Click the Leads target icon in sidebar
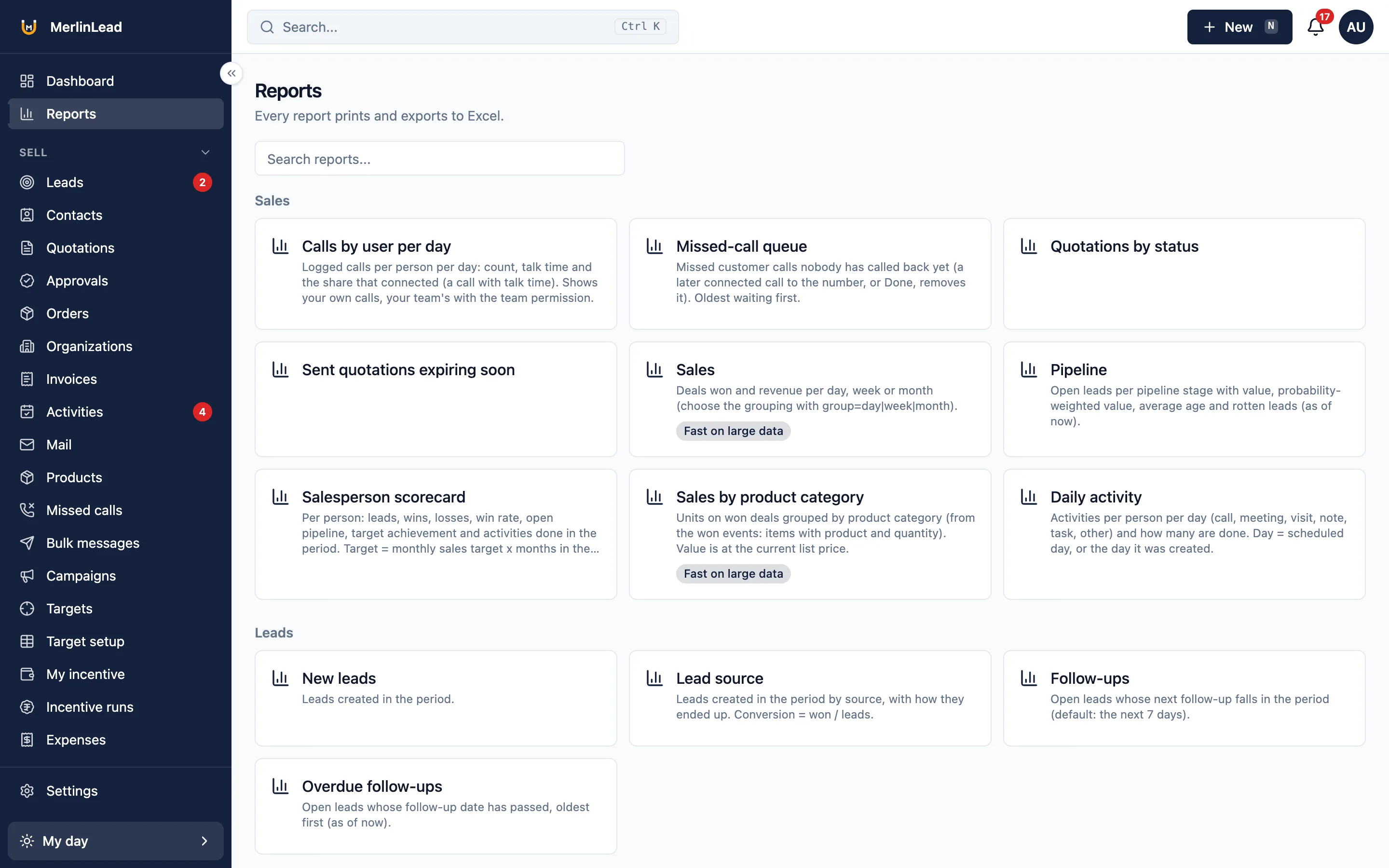Screen dimensions: 1389x868 pos(27,183)
